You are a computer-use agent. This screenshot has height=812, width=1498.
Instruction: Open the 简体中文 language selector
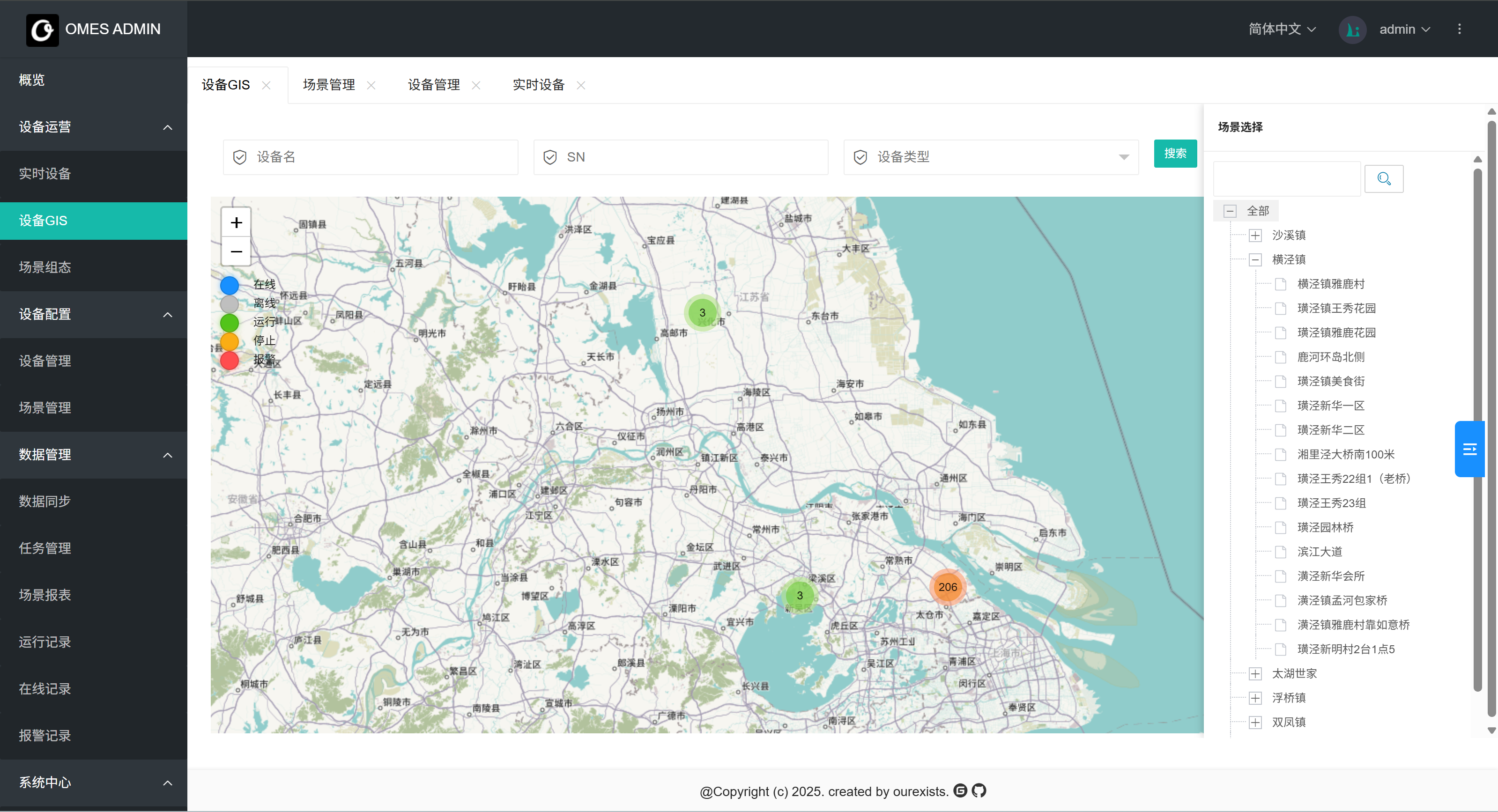click(x=1282, y=29)
